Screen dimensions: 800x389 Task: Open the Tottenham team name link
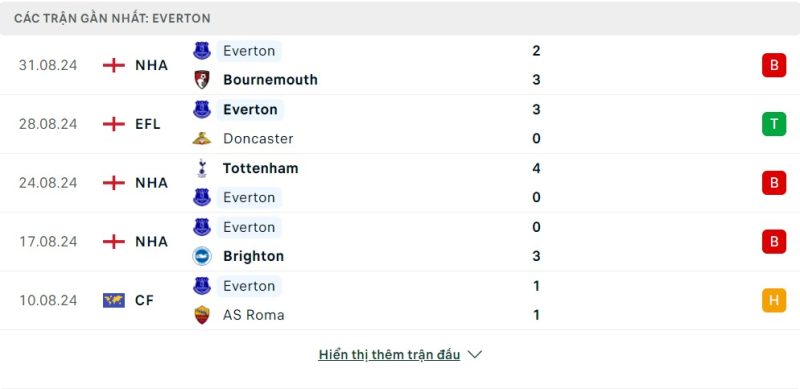pyautogui.click(x=260, y=168)
